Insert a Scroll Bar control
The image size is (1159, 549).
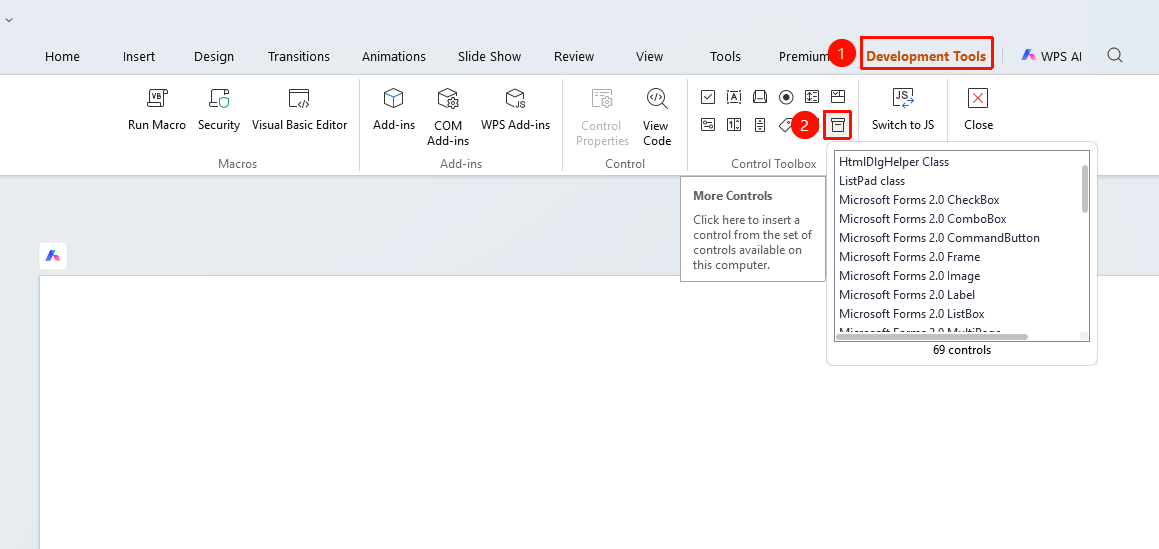760,125
